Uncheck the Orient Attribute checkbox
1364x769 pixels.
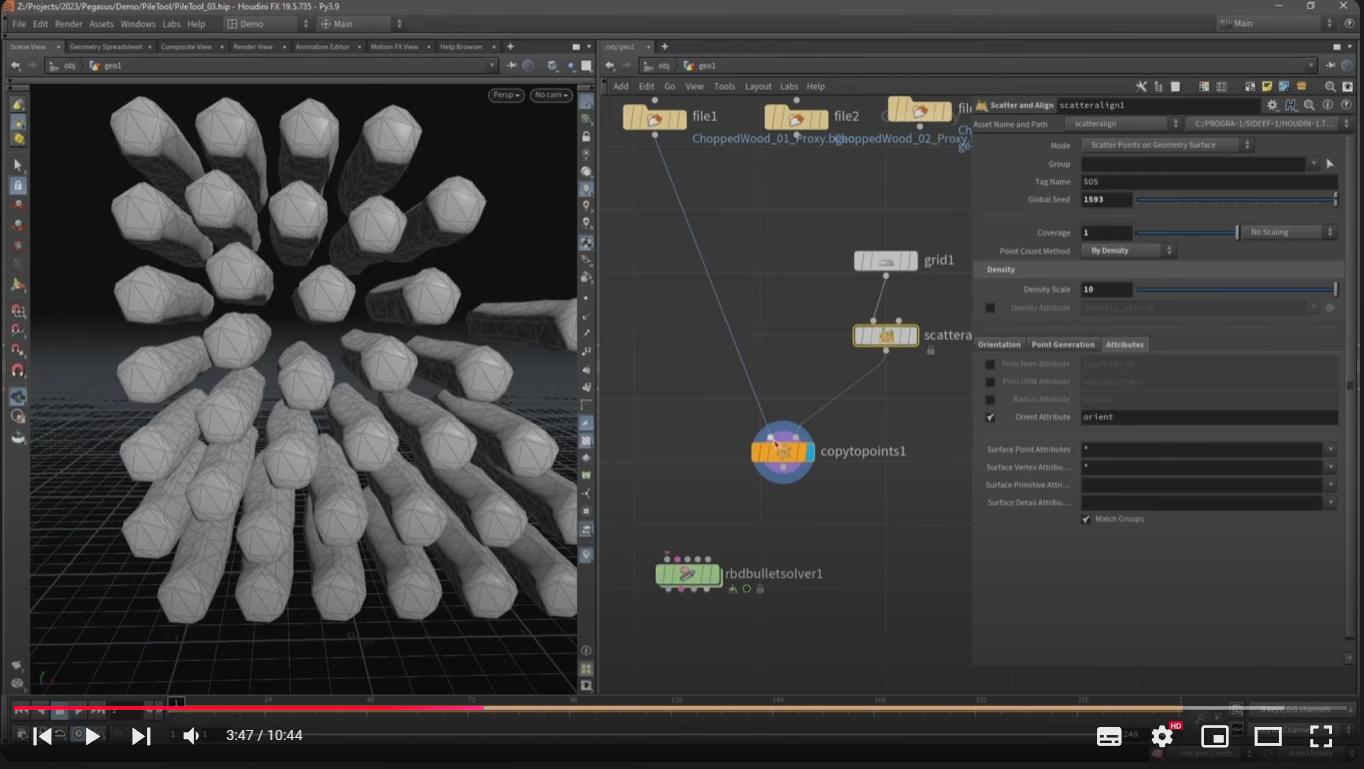(990, 417)
